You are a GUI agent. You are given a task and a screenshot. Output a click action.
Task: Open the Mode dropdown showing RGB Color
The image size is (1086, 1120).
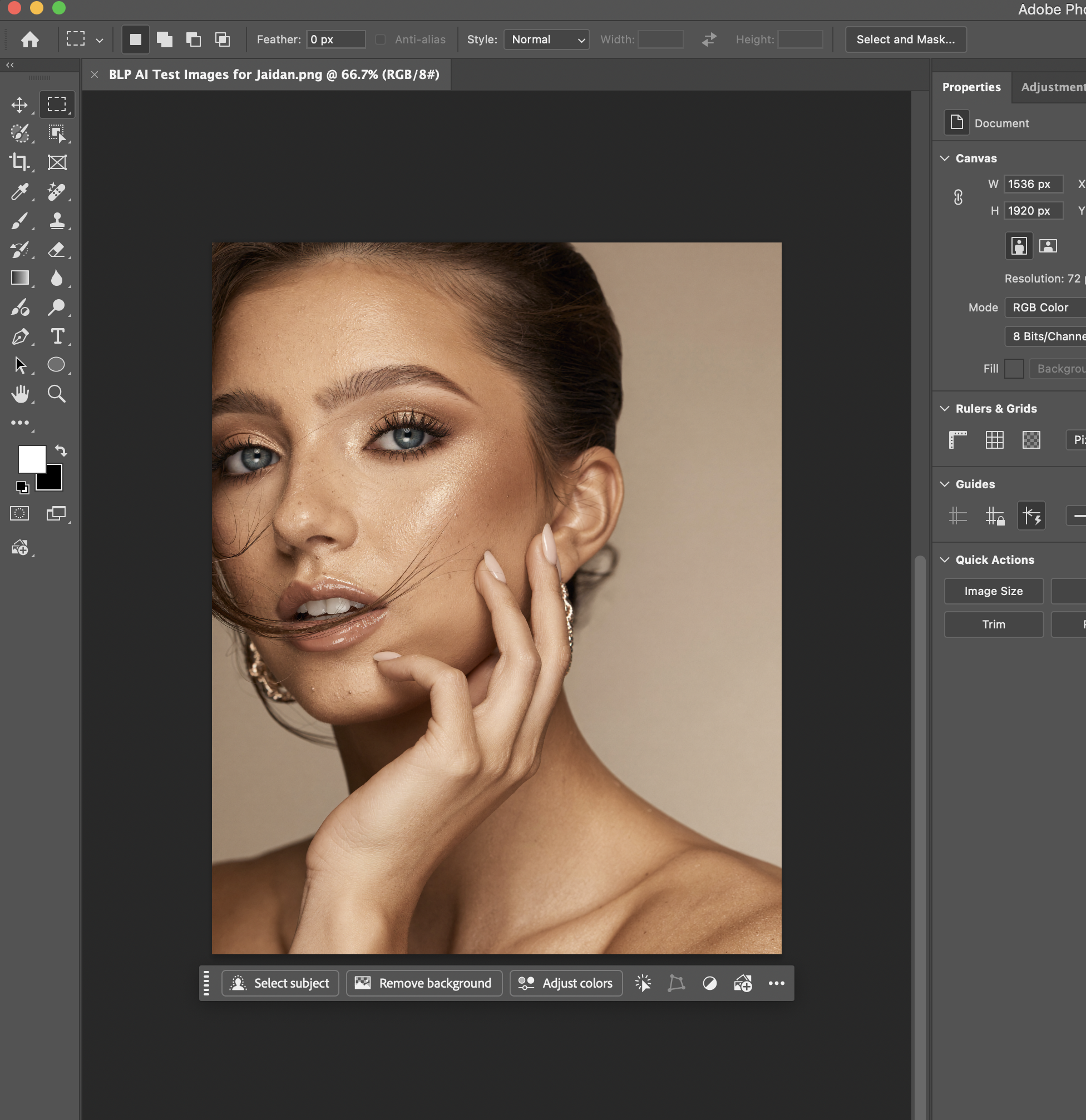click(x=1045, y=308)
